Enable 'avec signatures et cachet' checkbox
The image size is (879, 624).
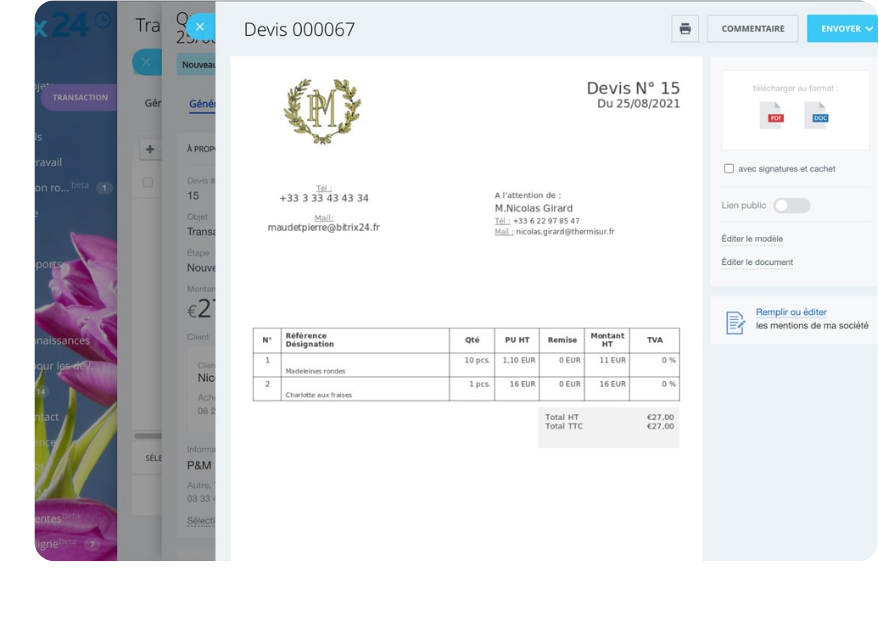[729, 169]
